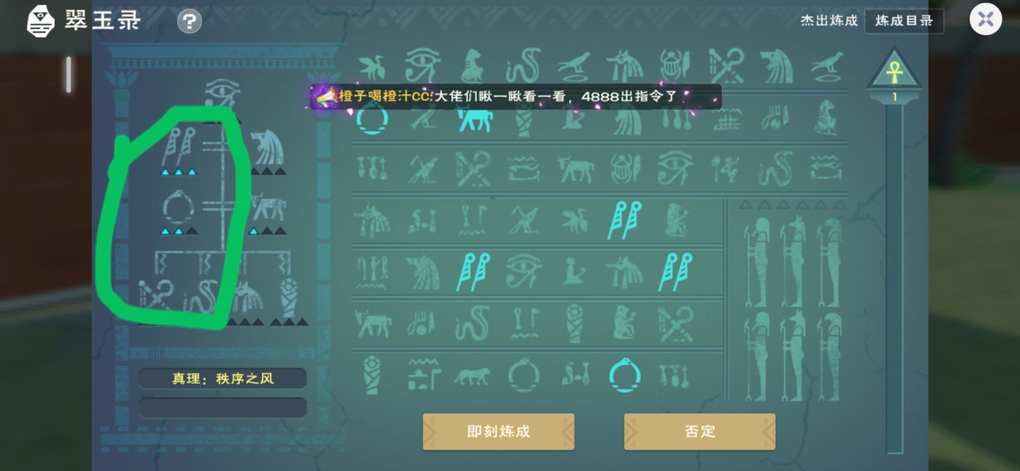Select the cobra snake hieroglyph in top row

[524, 66]
